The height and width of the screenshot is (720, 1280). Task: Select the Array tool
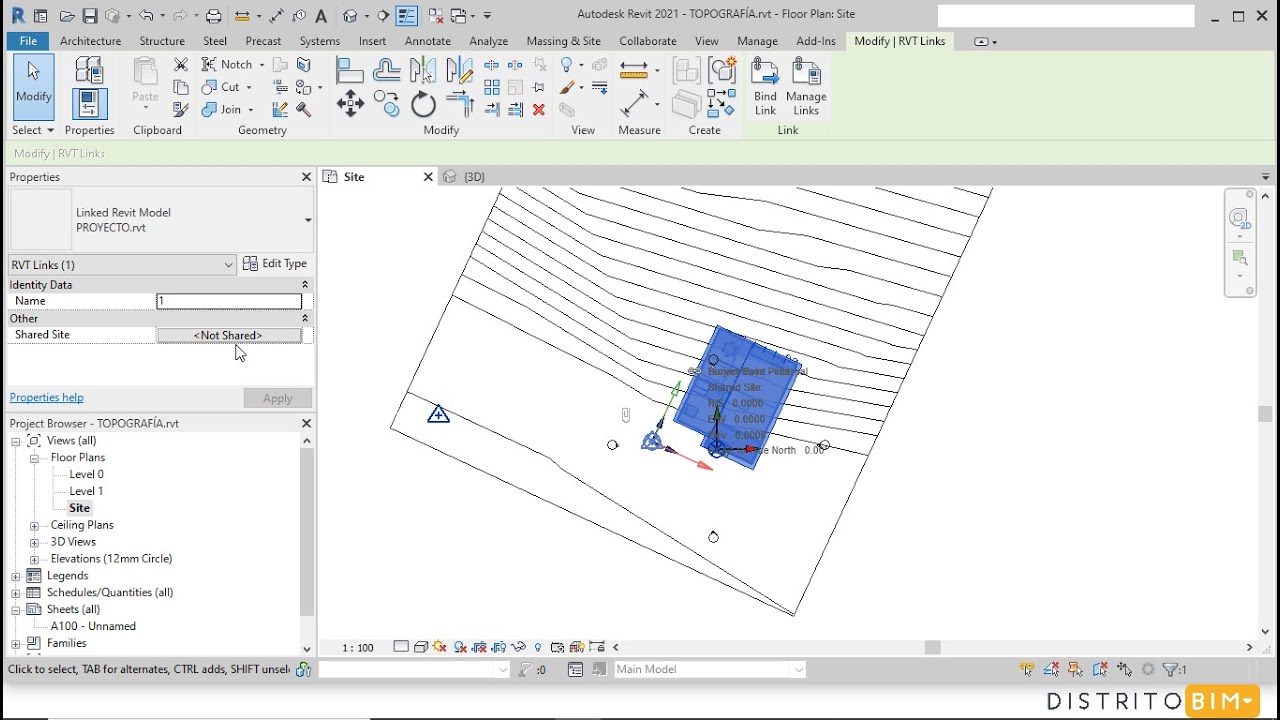coord(492,87)
